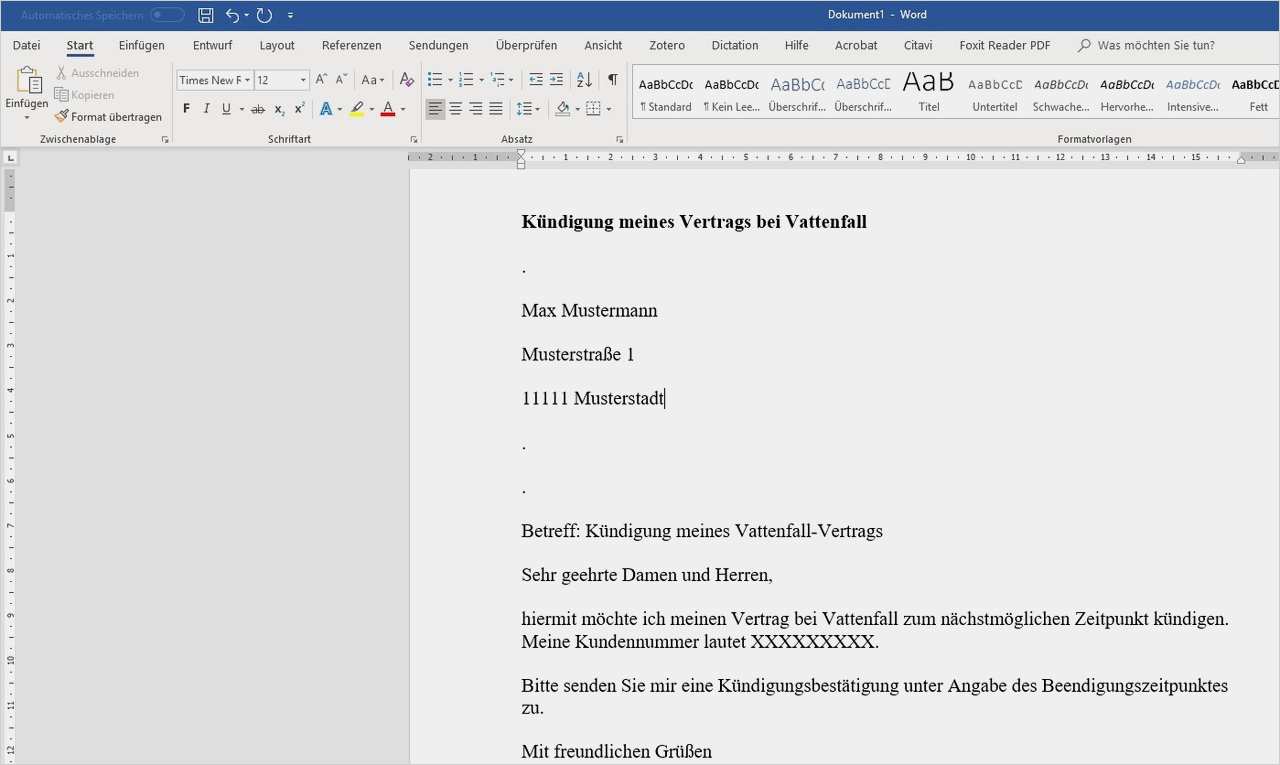Switch to the Überprüfen tab
This screenshot has height=765, width=1280.
(x=526, y=45)
